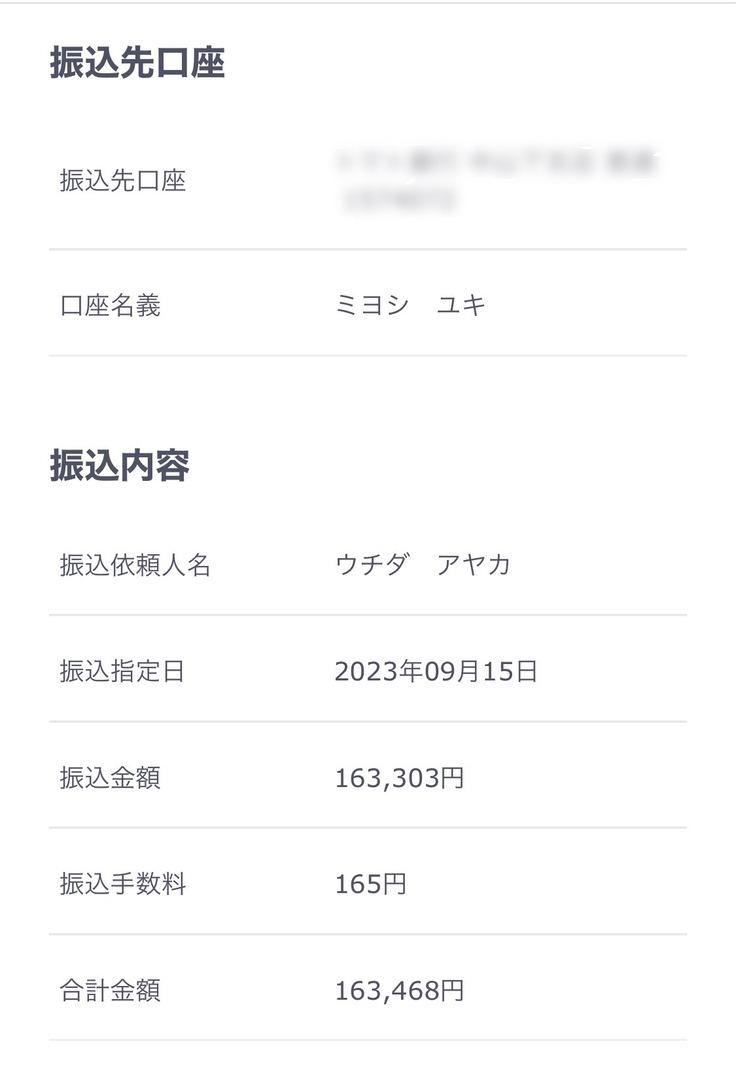Click the account holder given name ユキ
The height and width of the screenshot is (1073, 736).
coord(461,305)
